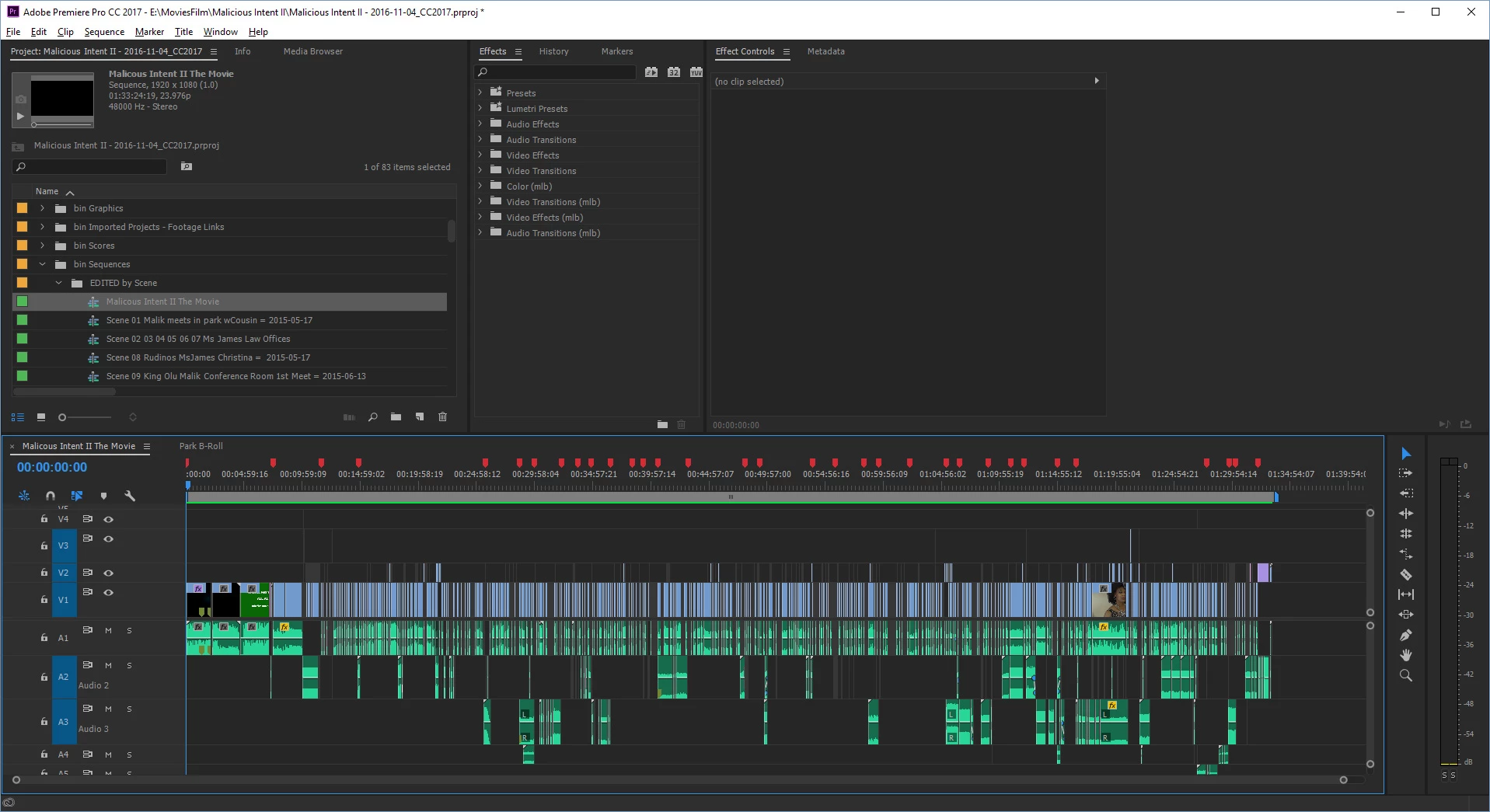This screenshot has height=812, width=1490.
Task: Click the filmstrip icon beside project search
Action: click(x=187, y=166)
